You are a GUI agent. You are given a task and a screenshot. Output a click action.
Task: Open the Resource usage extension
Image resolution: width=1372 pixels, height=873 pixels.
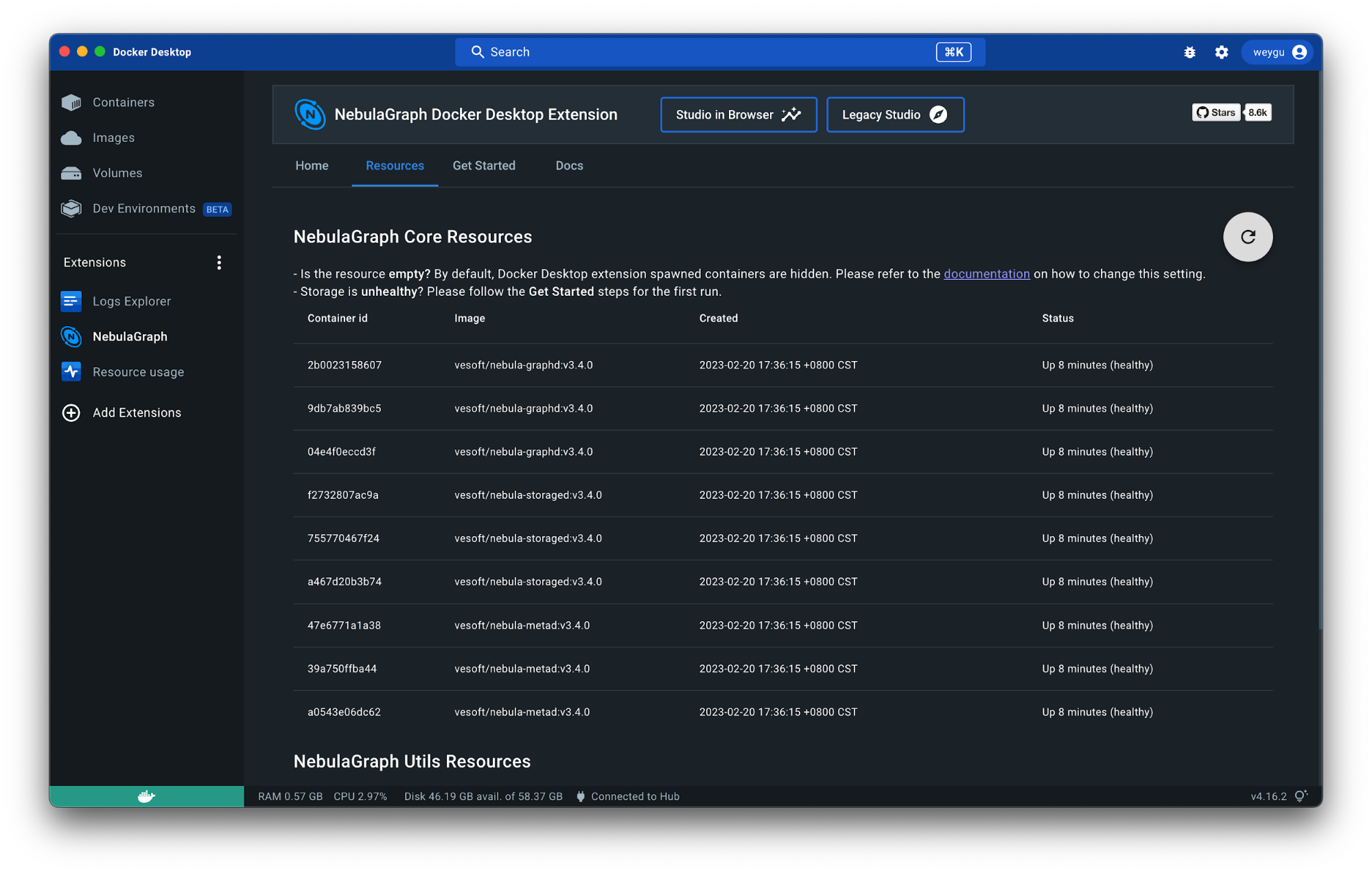tap(138, 371)
